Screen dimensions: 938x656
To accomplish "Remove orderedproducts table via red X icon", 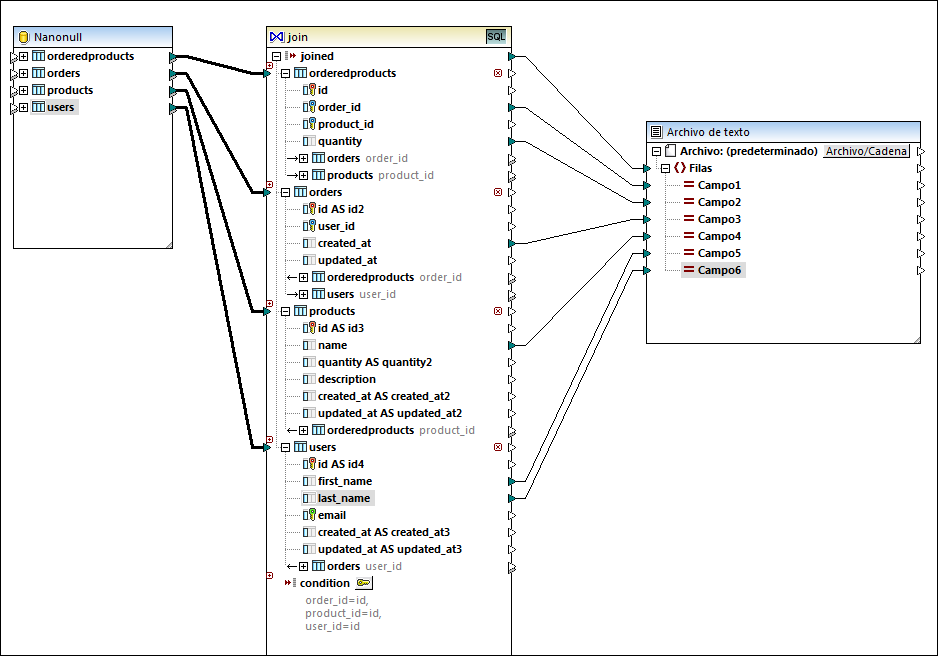I will [x=498, y=73].
